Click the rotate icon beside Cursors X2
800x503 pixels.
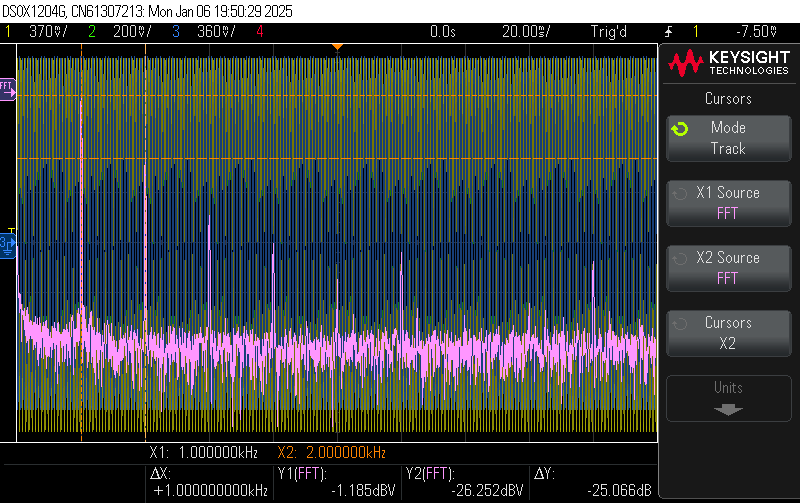[x=680, y=323]
